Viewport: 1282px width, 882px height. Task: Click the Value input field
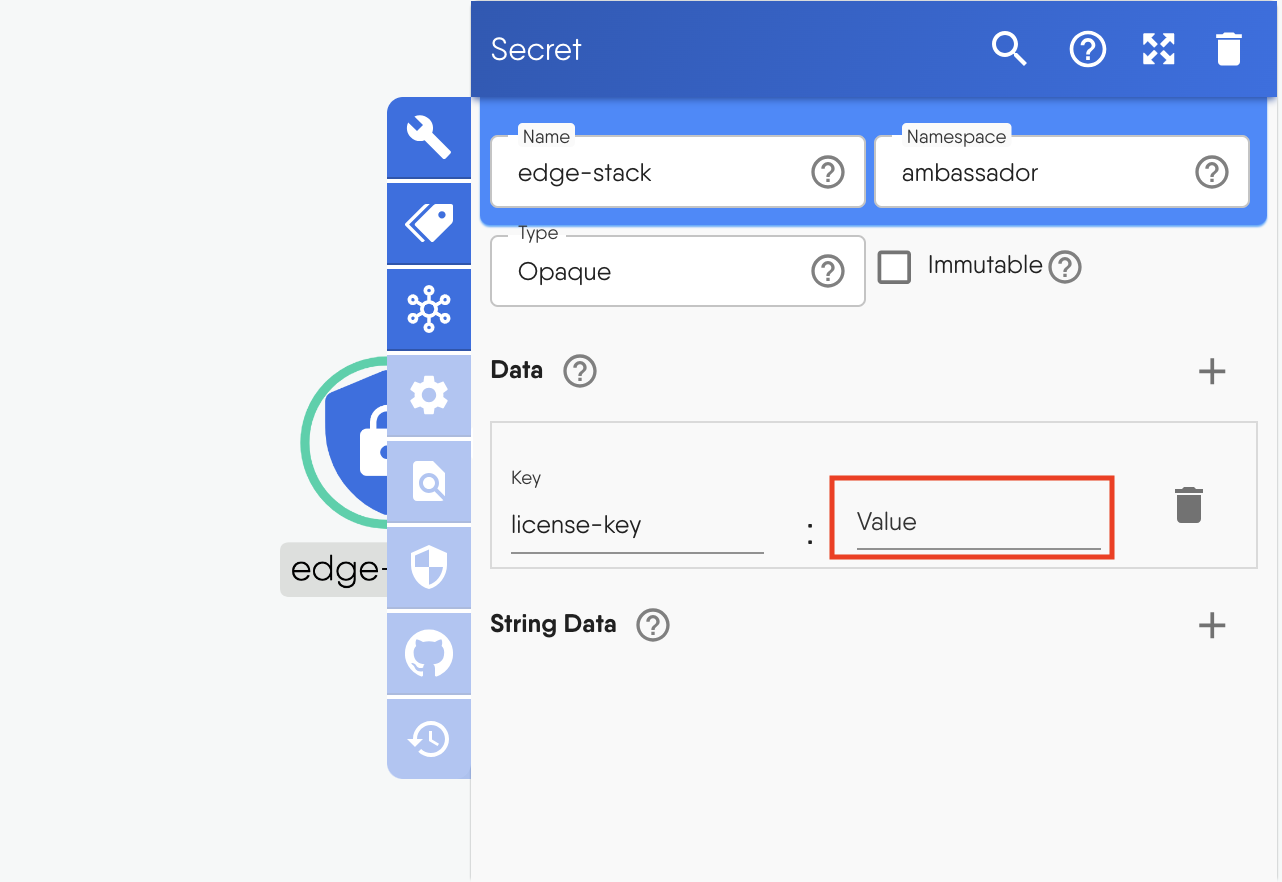click(977, 523)
